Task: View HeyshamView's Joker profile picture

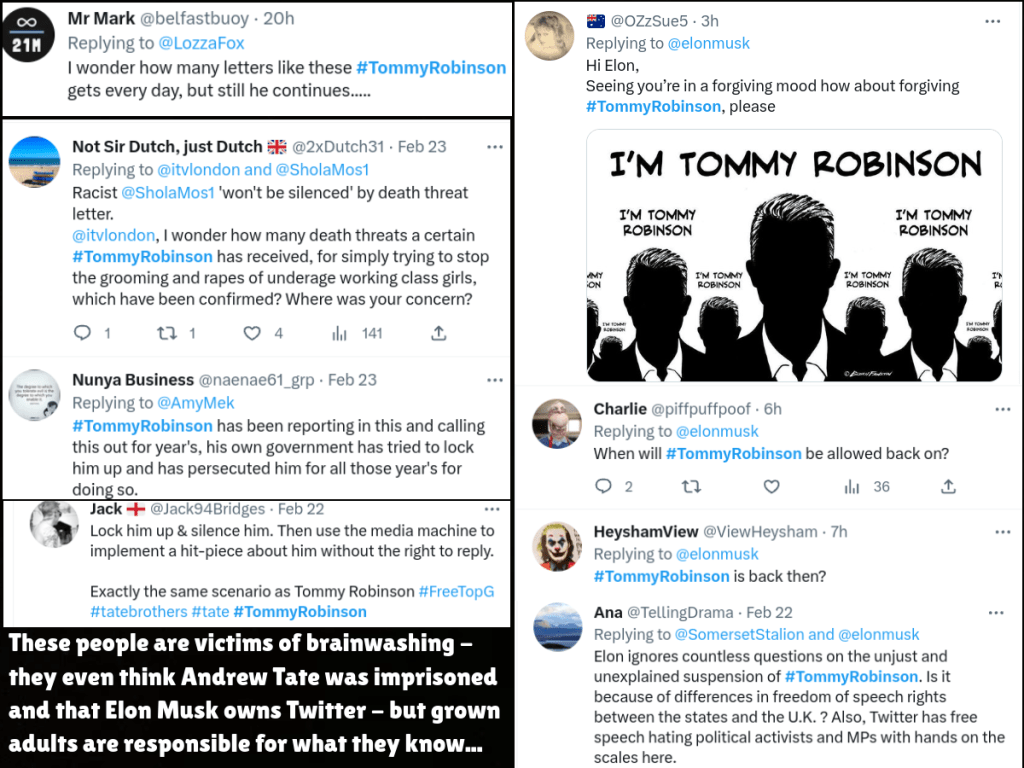Action: pos(557,546)
